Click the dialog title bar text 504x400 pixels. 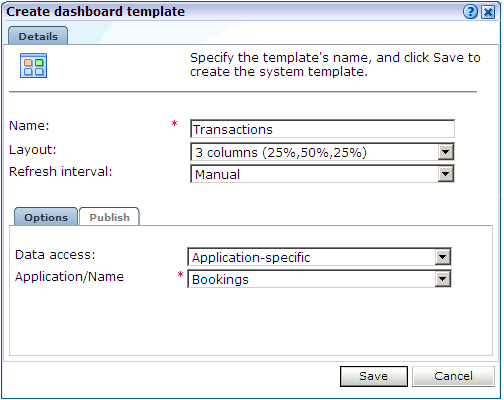[x=96, y=12]
